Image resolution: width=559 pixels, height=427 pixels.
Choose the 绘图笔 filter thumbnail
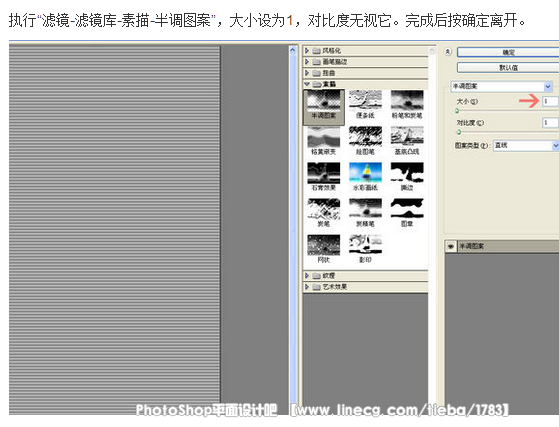[x=365, y=140]
